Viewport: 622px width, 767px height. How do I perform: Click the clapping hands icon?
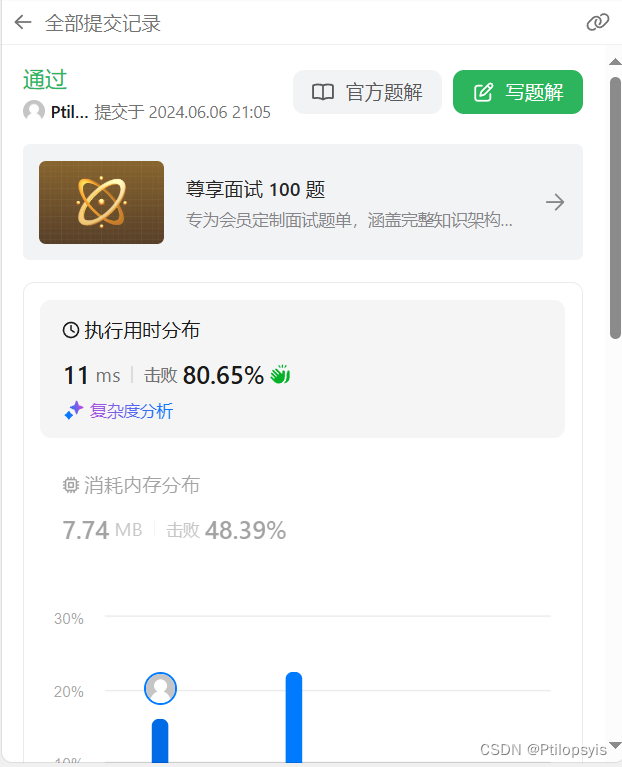tap(280, 375)
